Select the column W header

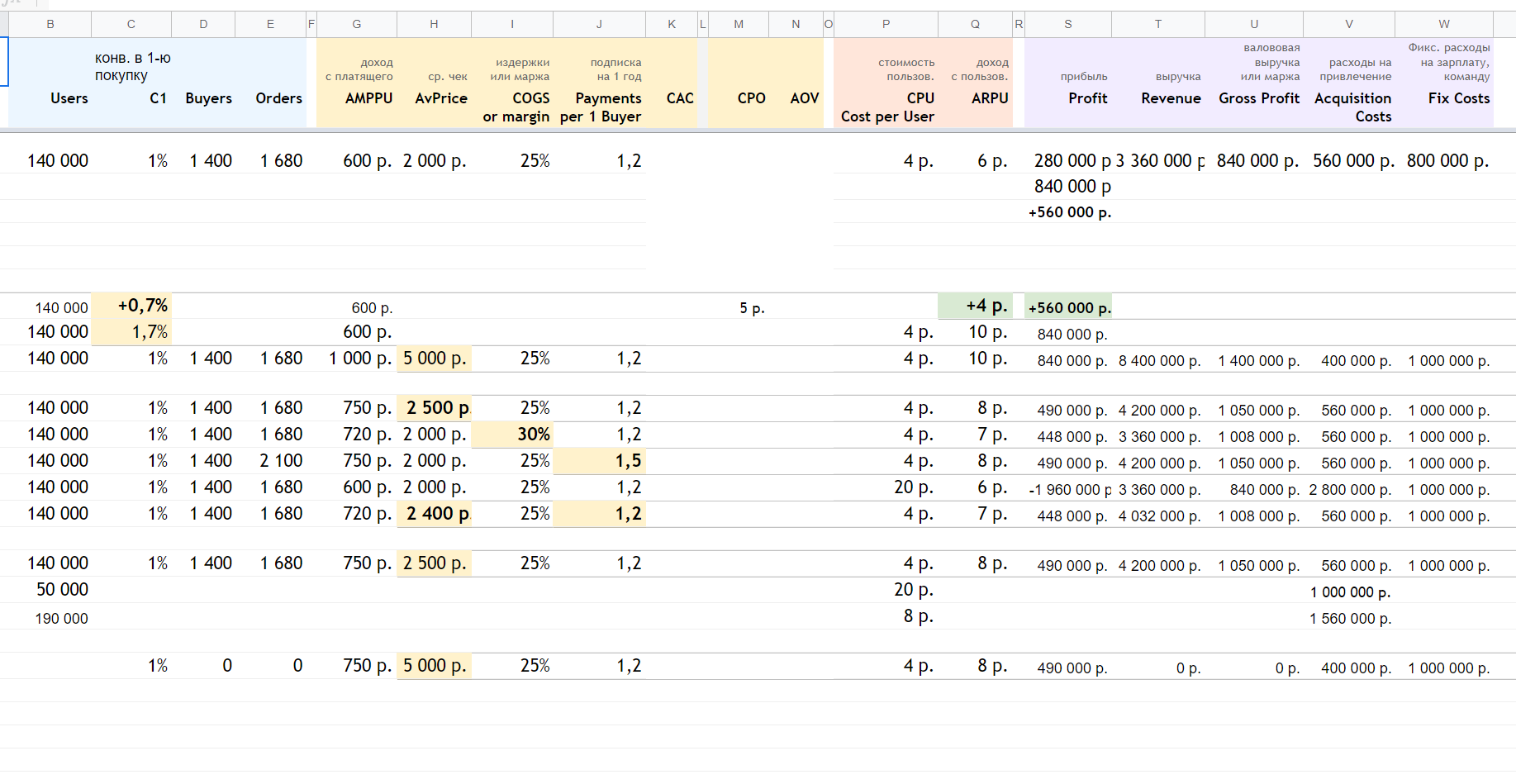click(1443, 24)
